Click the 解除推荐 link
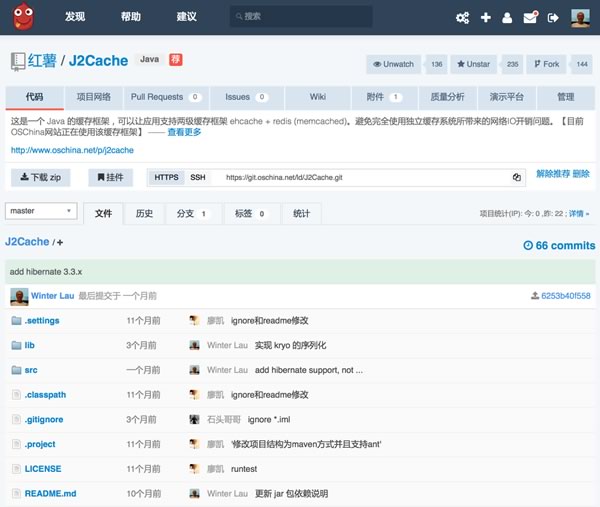 coord(553,174)
